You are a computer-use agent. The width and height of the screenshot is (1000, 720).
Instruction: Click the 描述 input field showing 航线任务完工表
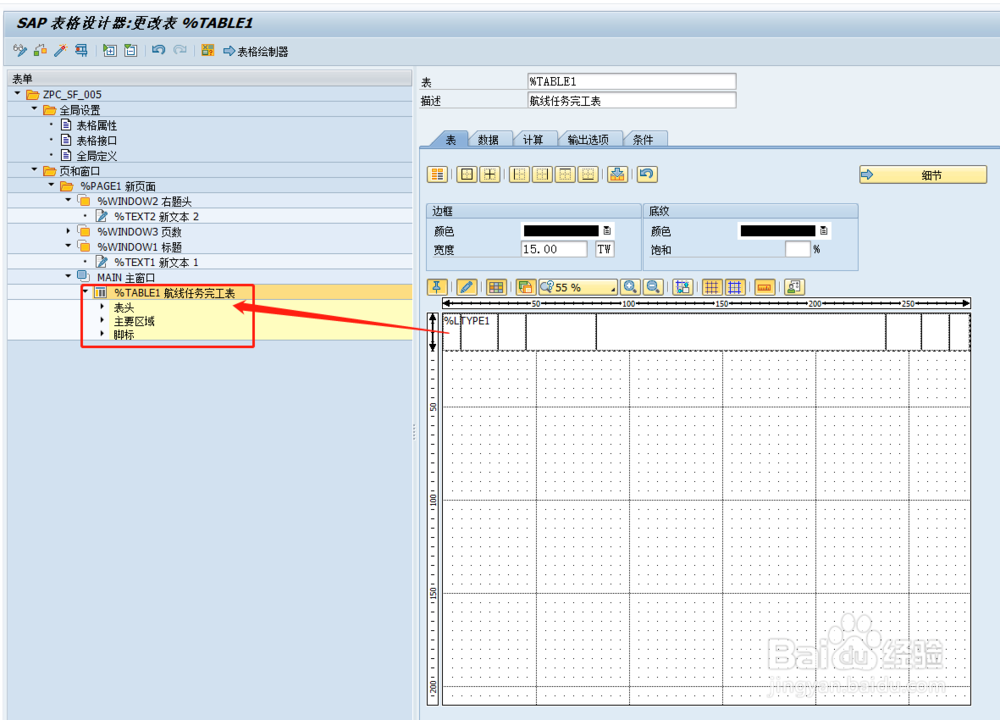point(630,99)
